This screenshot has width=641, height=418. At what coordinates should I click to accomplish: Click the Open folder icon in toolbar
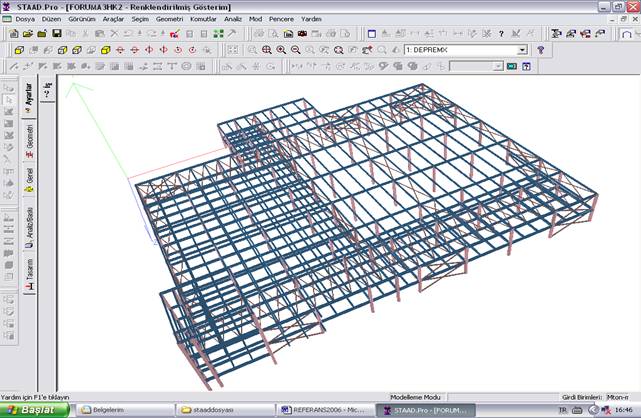coord(26,33)
